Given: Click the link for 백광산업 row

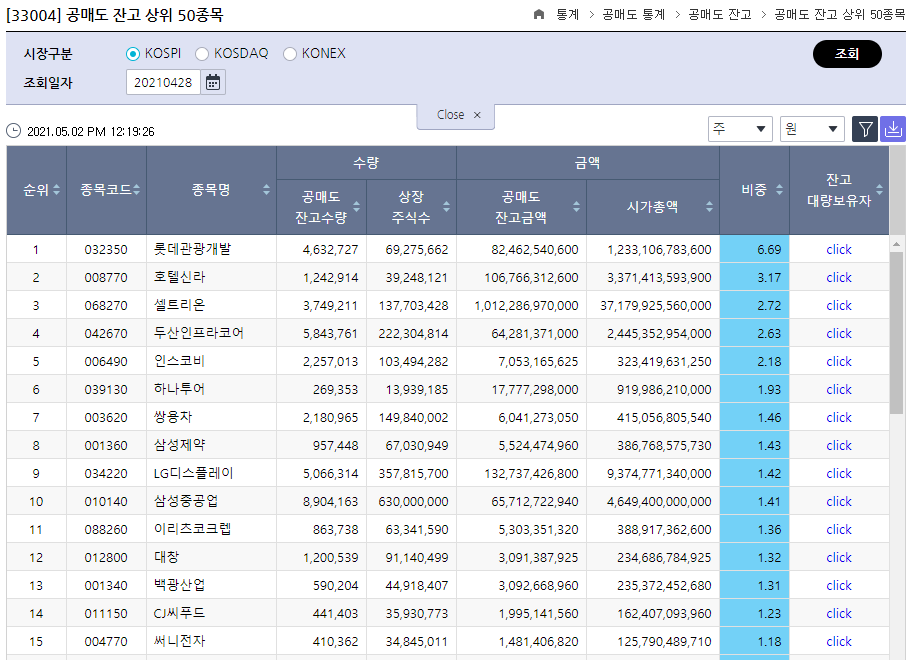Looking at the screenshot, I should tap(838, 585).
